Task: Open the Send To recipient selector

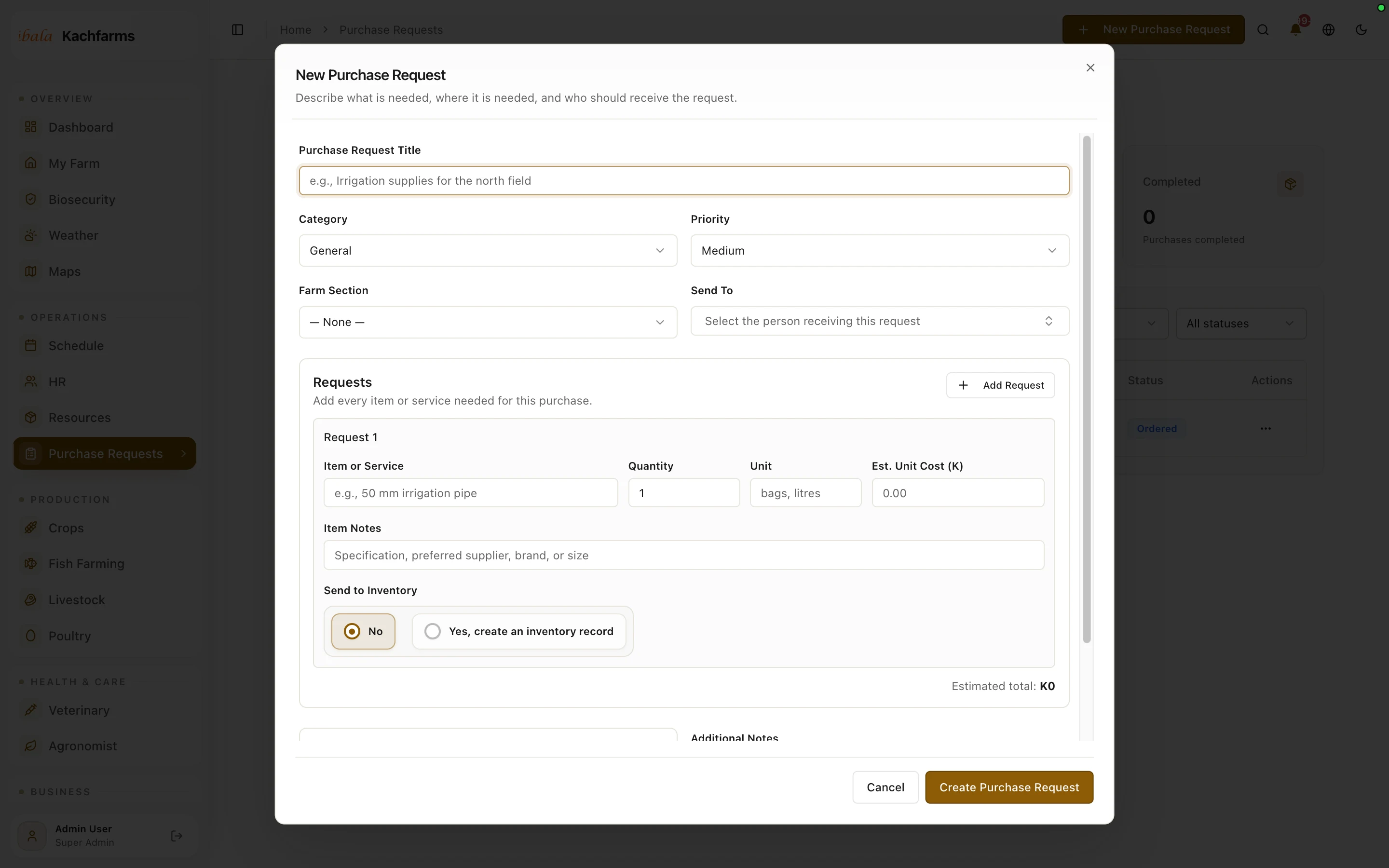Action: 879,321
